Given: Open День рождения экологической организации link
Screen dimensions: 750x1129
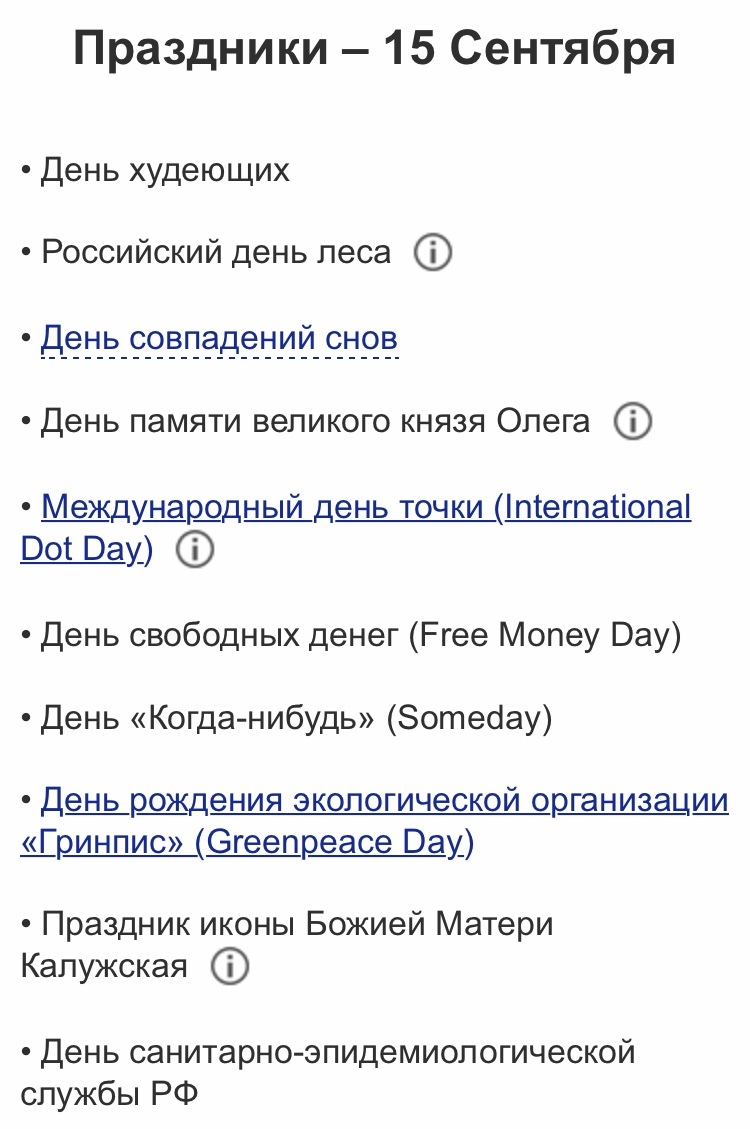Looking at the screenshot, I should point(384,800).
